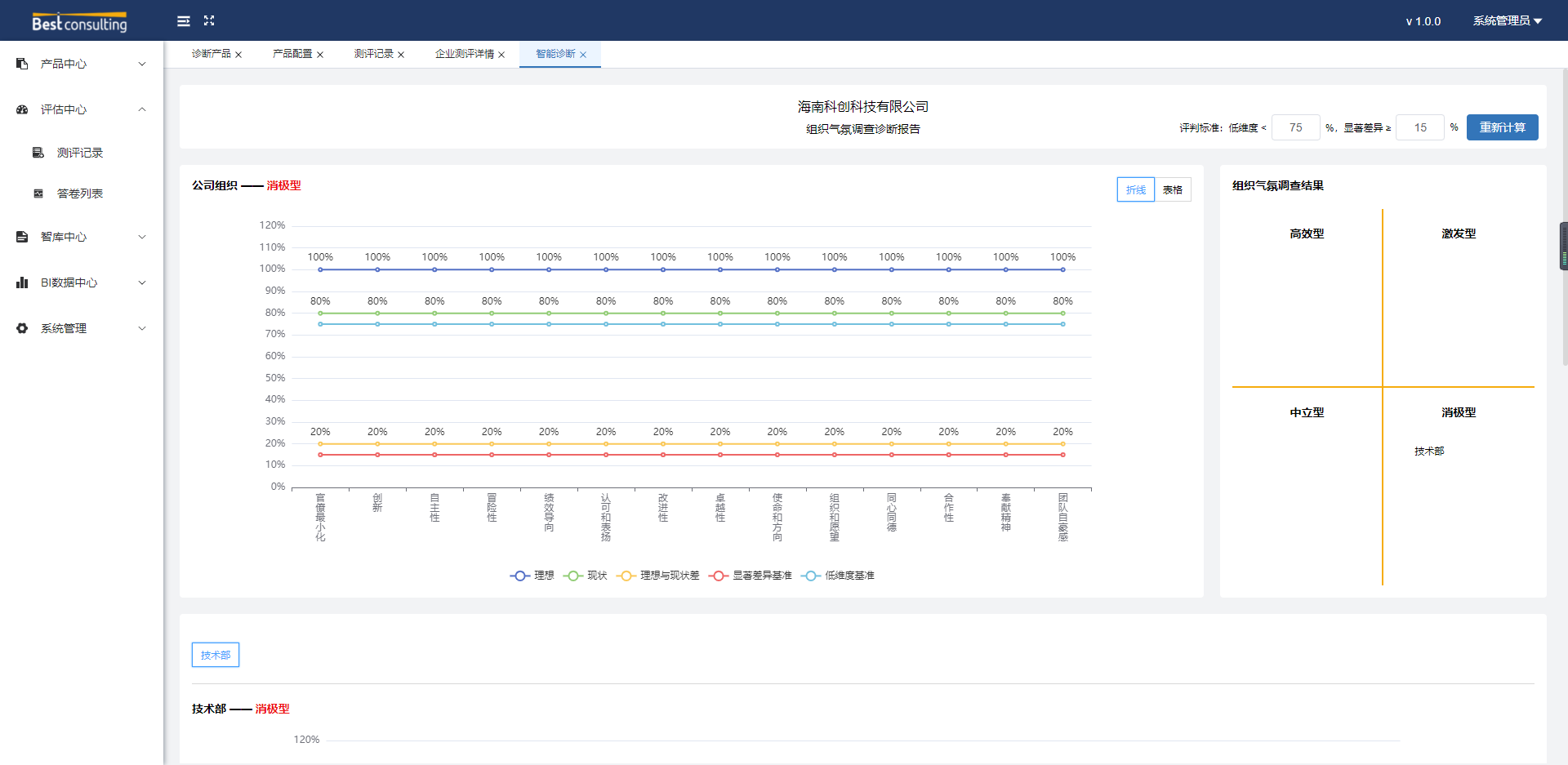
Task: Switch chart view to 表格
Action: click(1173, 189)
